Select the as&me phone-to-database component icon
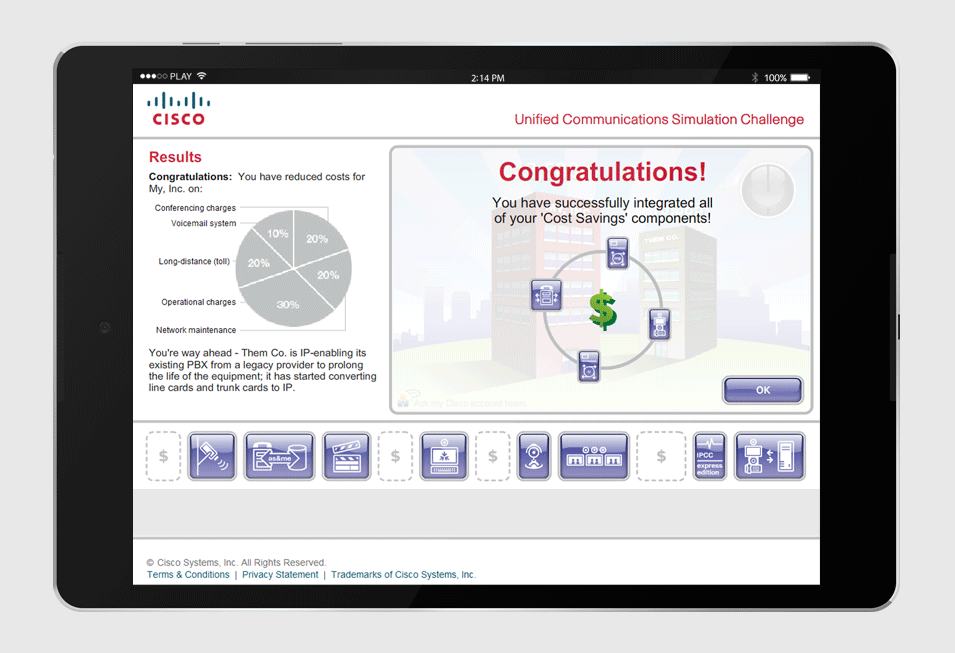 [x=280, y=456]
